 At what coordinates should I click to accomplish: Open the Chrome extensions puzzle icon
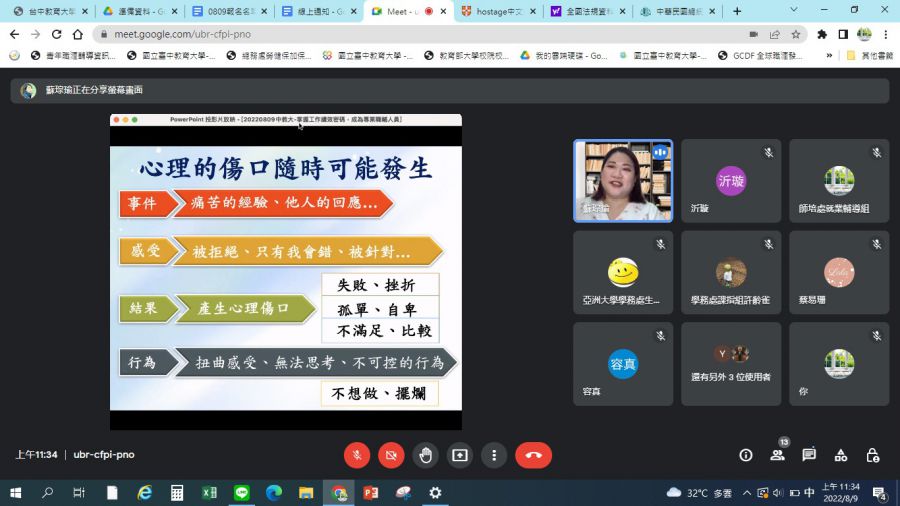(822, 34)
